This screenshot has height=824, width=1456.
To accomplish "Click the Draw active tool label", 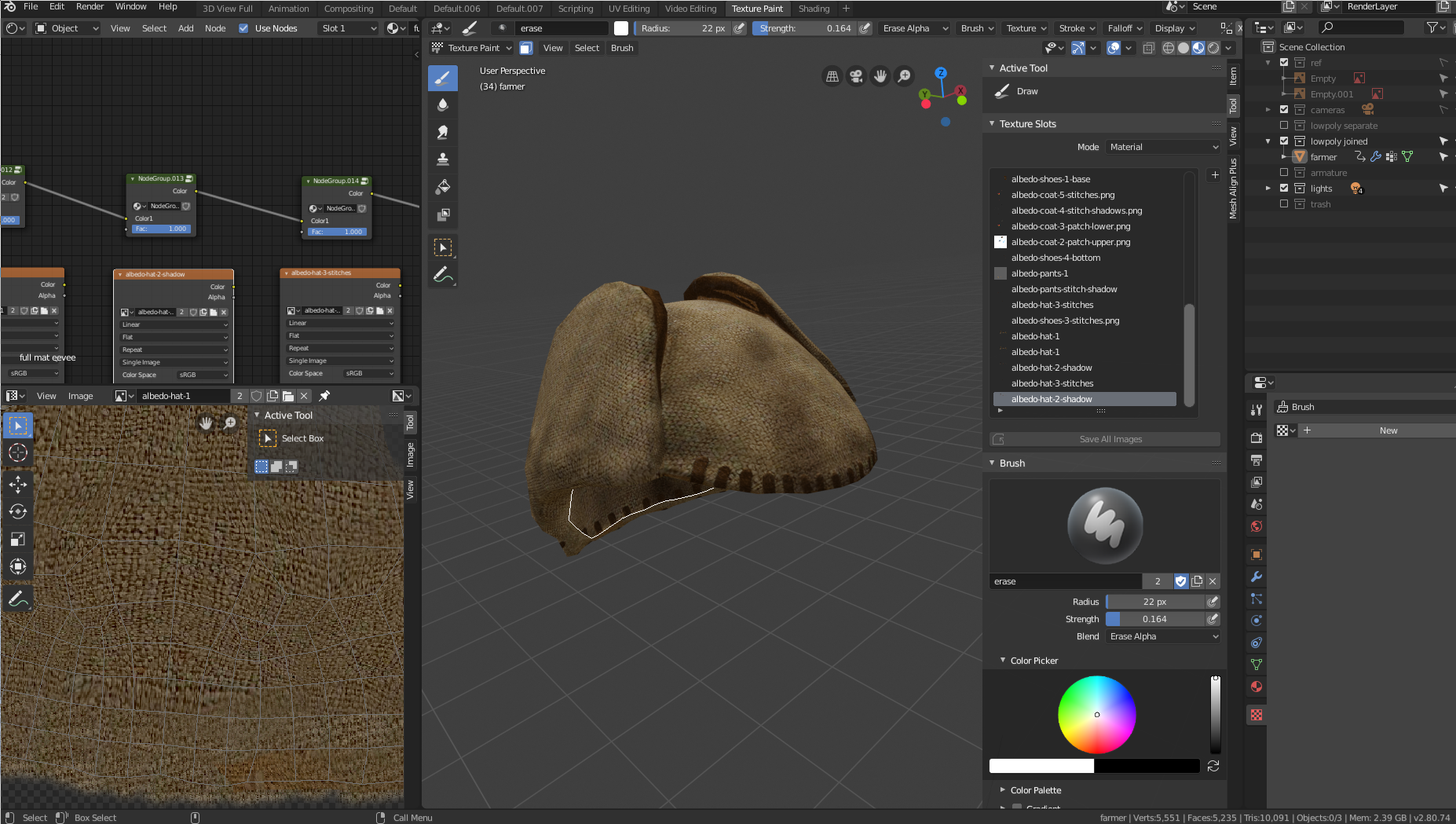I will tap(1026, 91).
